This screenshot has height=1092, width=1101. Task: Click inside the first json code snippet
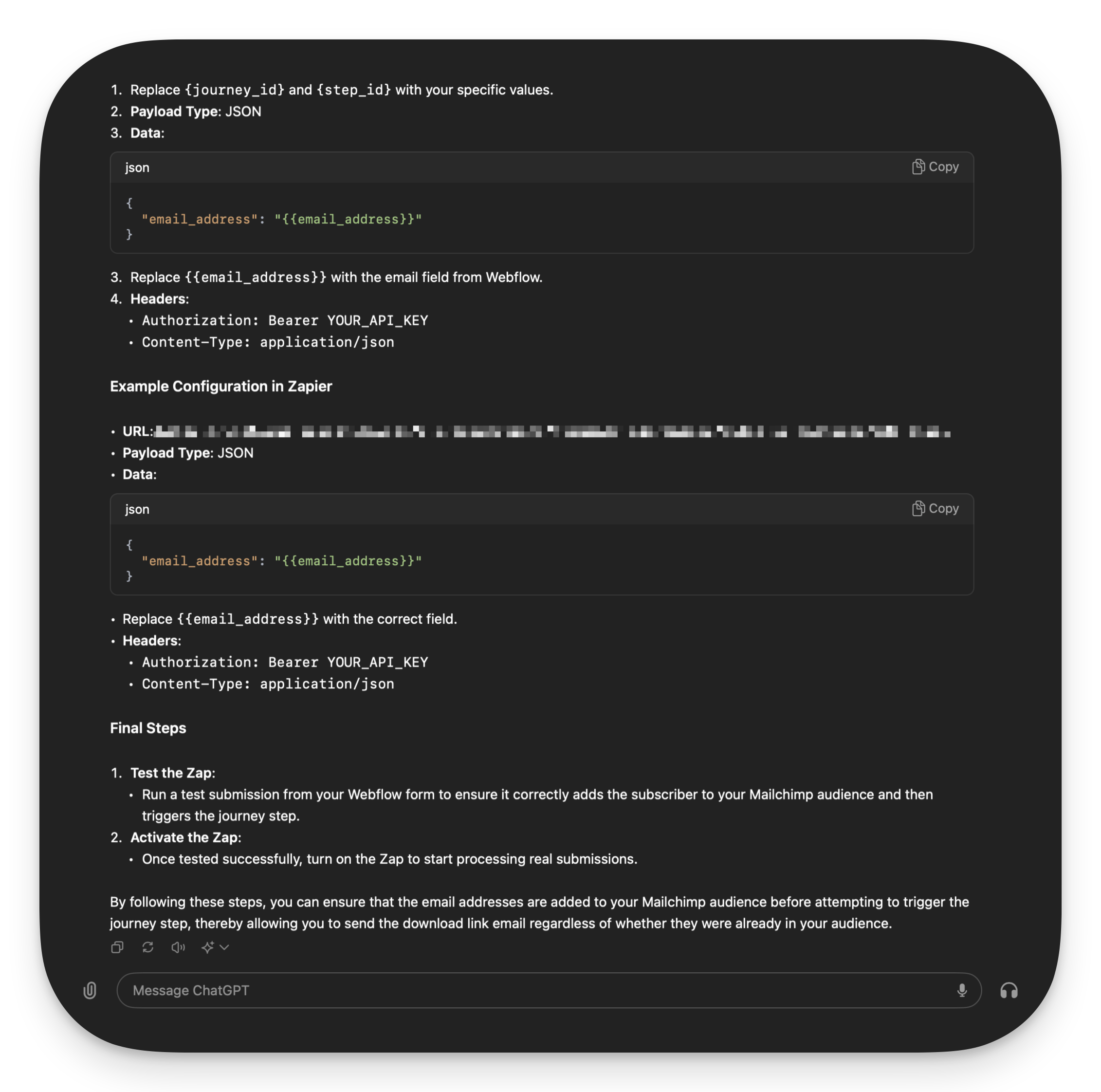point(281,220)
